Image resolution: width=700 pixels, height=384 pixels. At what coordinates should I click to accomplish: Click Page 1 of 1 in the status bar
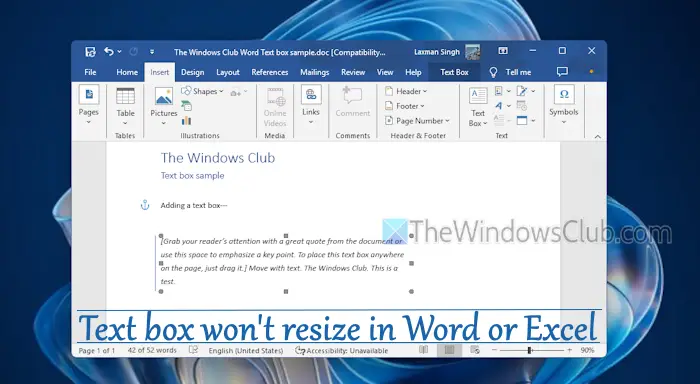96,351
